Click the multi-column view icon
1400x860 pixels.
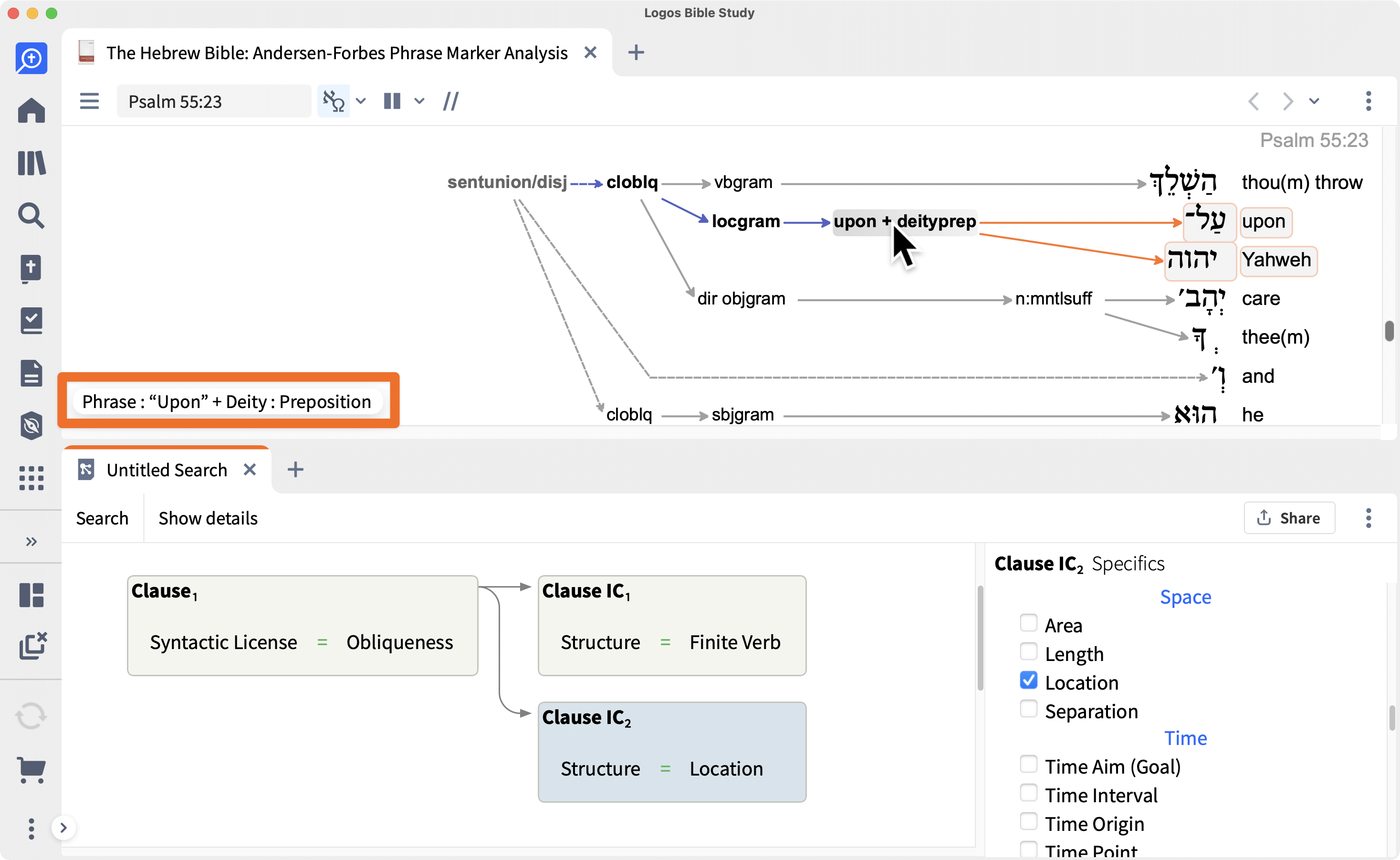[392, 101]
